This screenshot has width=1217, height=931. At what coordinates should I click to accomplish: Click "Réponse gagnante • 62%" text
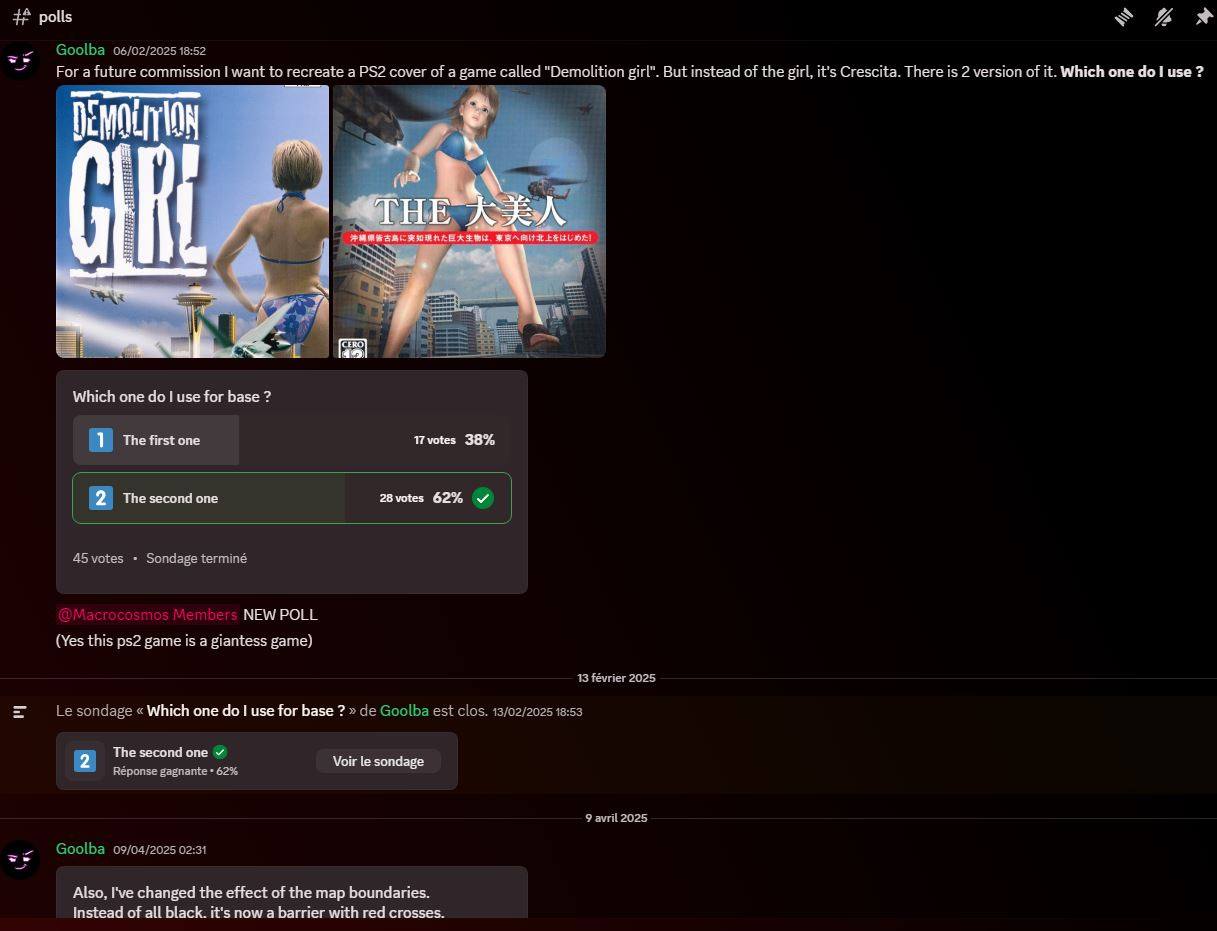click(175, 771)
